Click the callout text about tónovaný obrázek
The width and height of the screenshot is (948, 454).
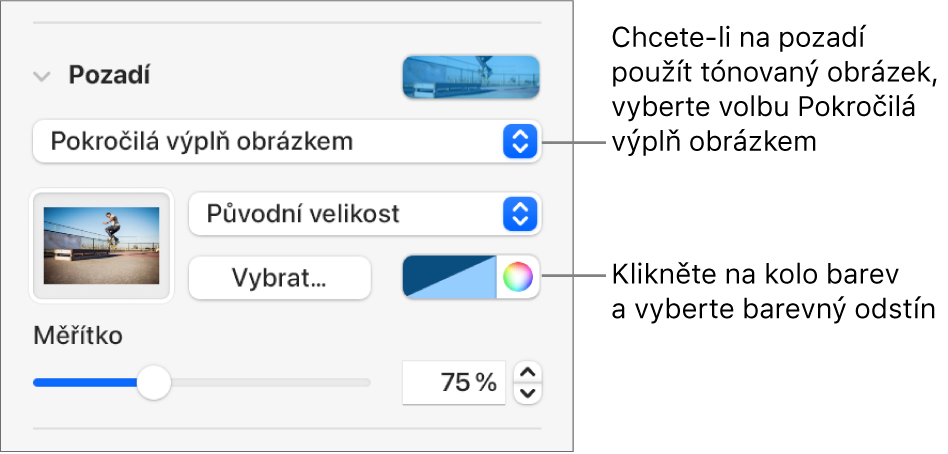(x=775, y=90)
